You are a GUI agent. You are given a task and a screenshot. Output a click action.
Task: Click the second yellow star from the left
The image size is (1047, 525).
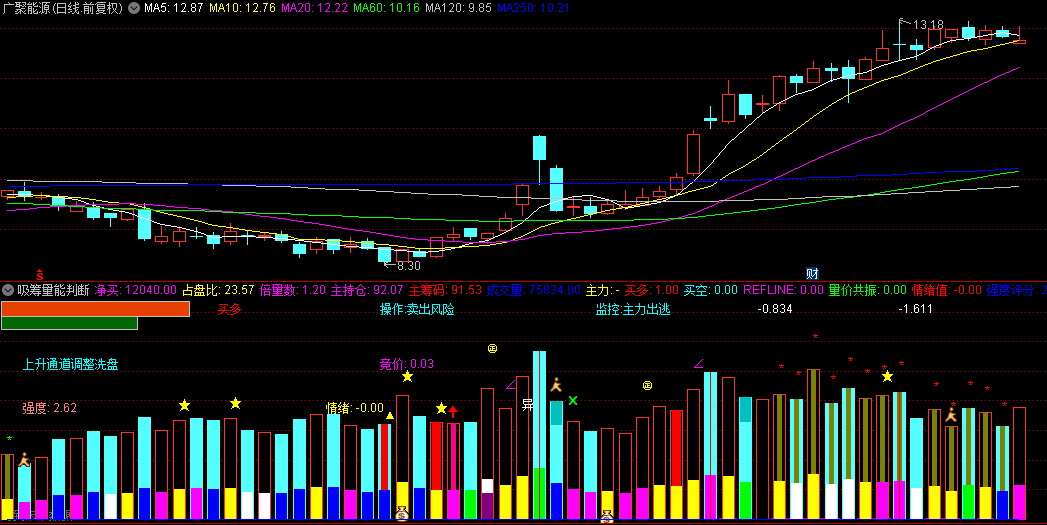point(235,403)
